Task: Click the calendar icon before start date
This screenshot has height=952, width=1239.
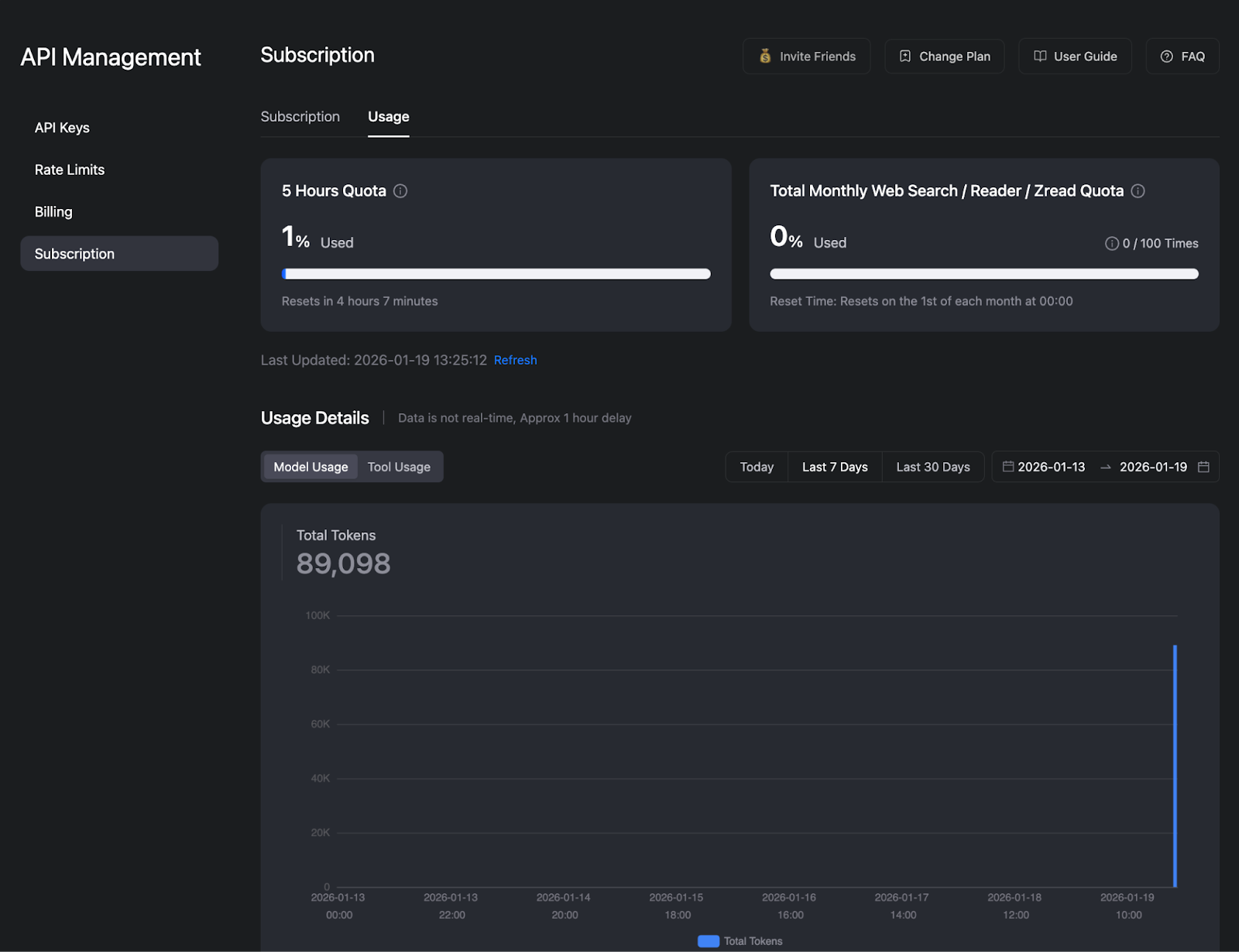Action: tap(1008, 467)
